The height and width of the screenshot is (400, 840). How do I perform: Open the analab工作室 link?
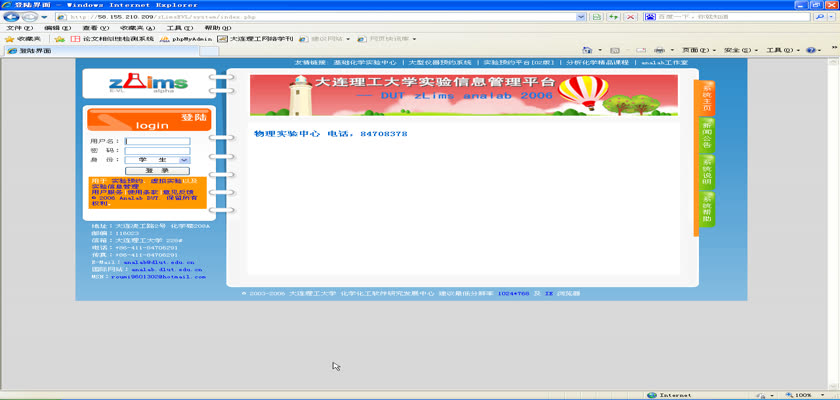tap(664, 63)
